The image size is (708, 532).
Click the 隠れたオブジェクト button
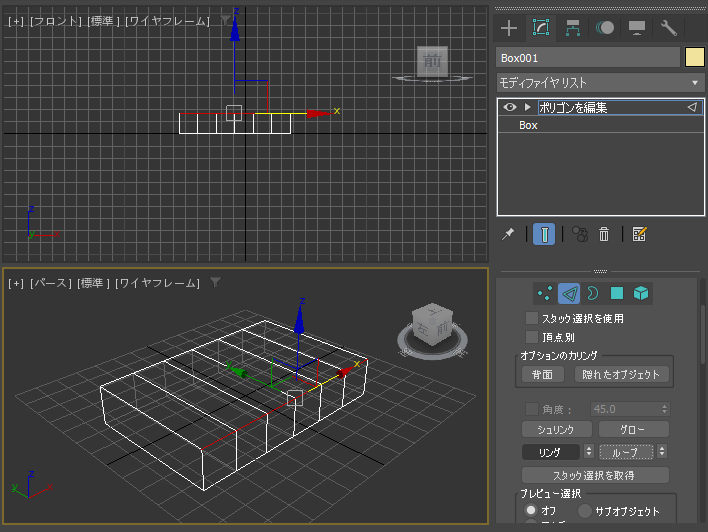[621, 374]
